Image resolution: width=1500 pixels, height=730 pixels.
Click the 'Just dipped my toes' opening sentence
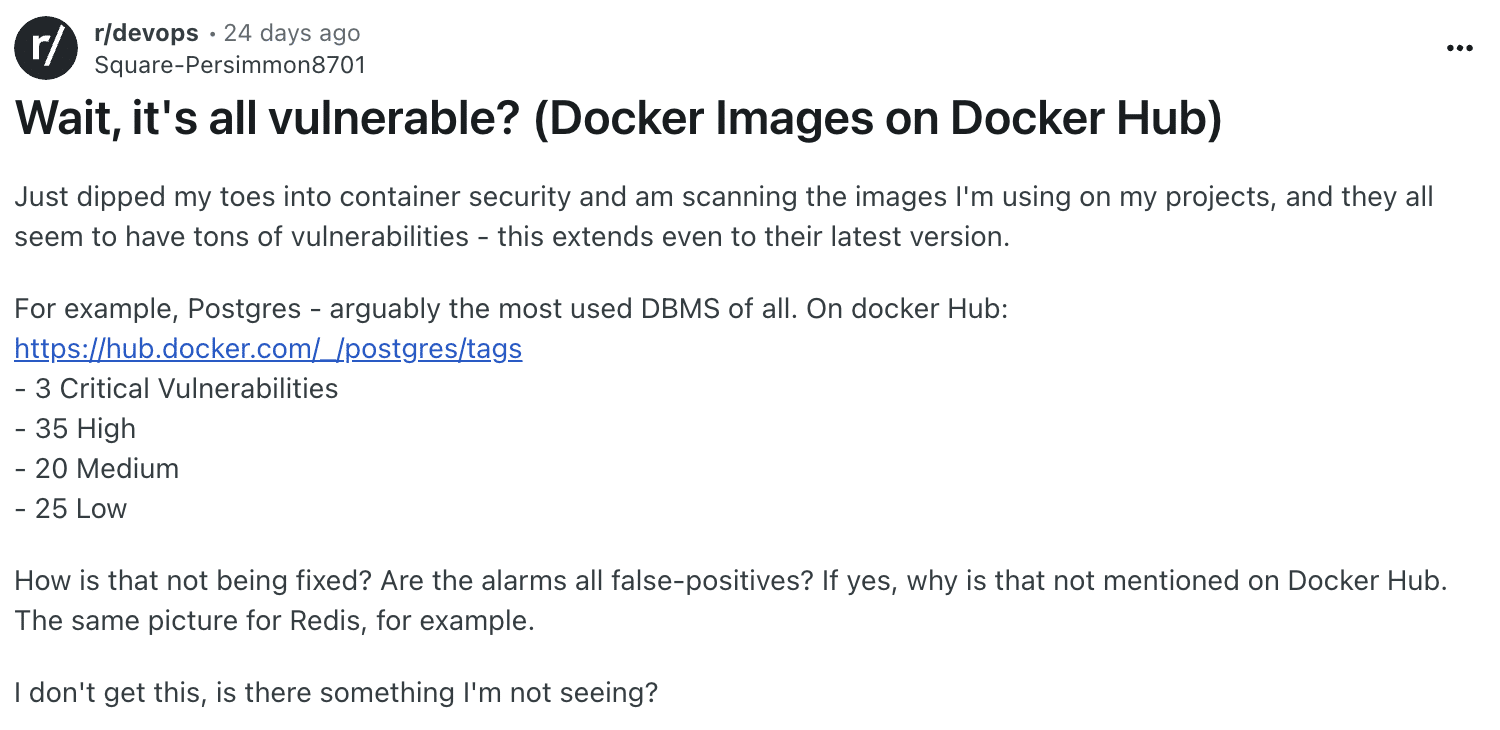coord(724,196)
